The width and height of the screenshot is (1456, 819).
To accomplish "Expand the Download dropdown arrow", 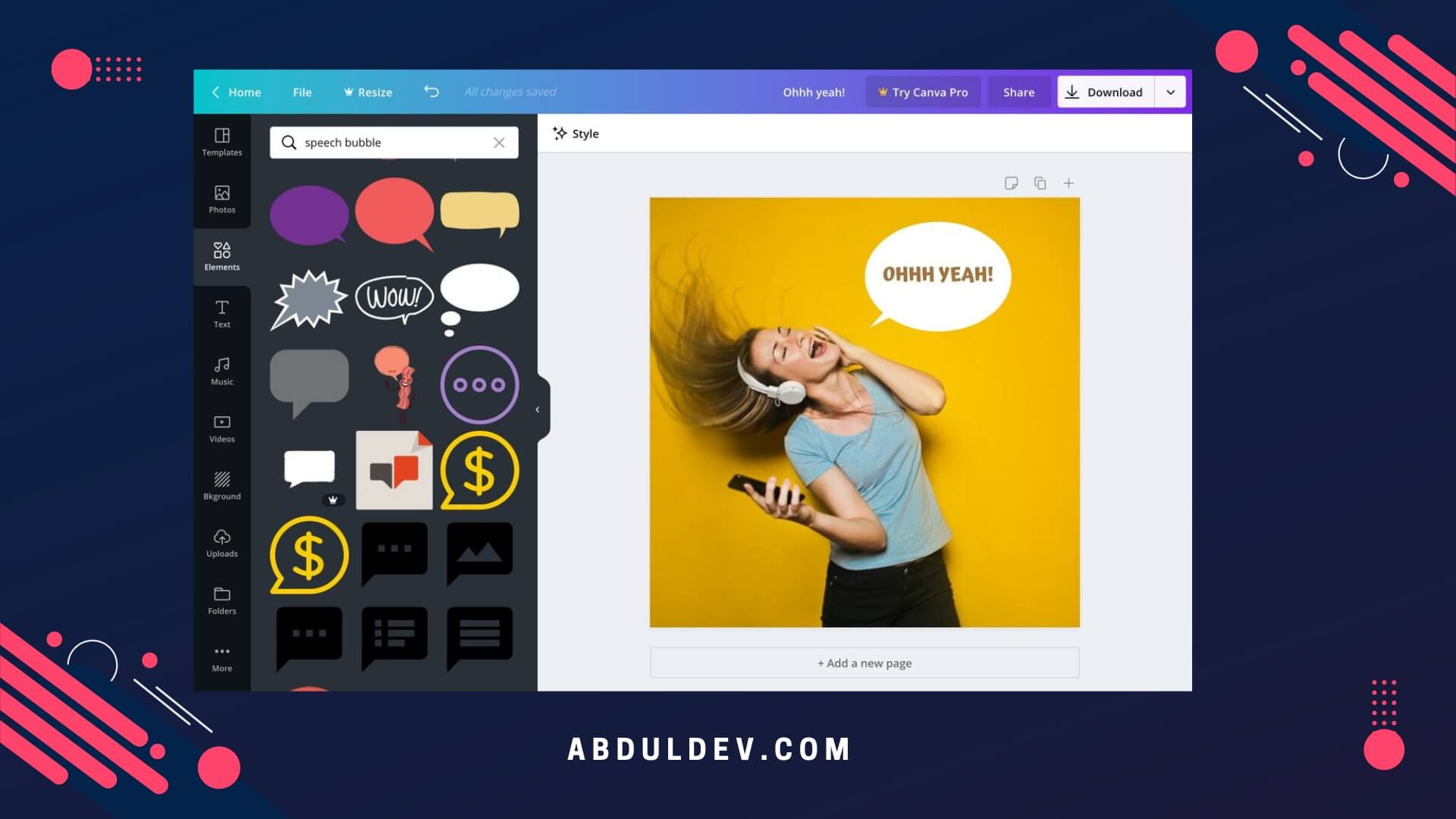I will (x=1169, y=92).
